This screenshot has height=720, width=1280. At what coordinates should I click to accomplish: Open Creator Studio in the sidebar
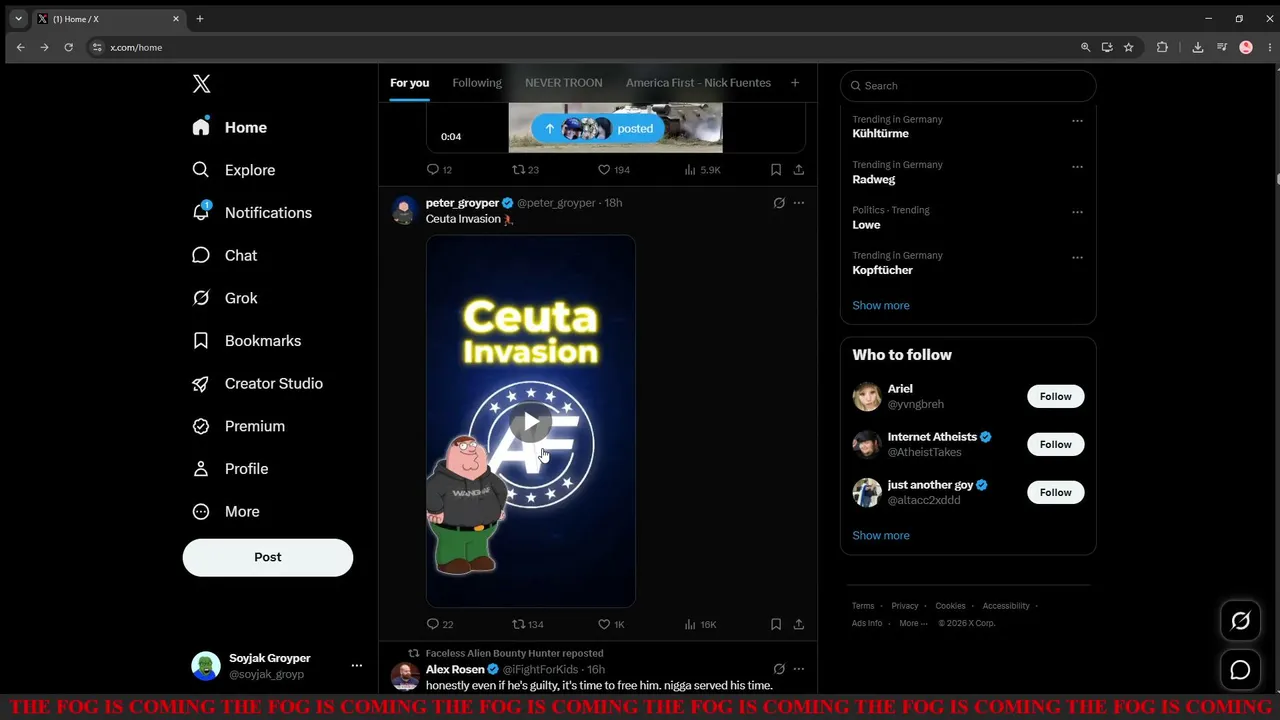coord(258,383)
